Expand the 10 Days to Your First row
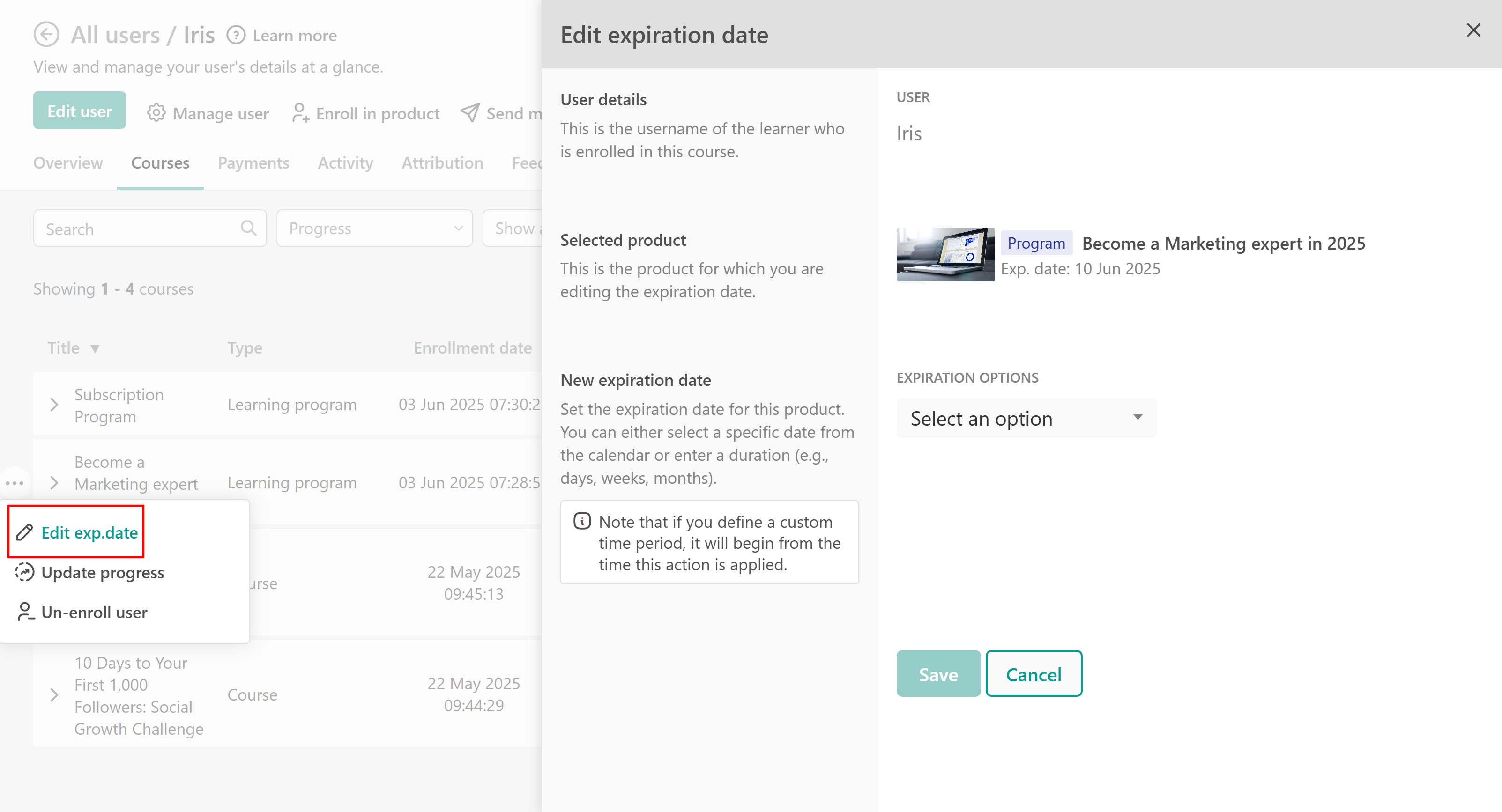Image resolution: width=1502 pixels, height=812 pixels. [54, 695]
